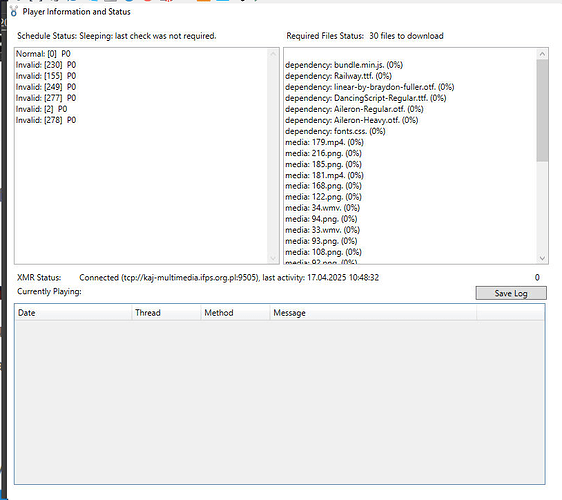562x500 pixels.
Task: Click scroll down arrow in schedule status list
Action: click(x=273, y=258)
